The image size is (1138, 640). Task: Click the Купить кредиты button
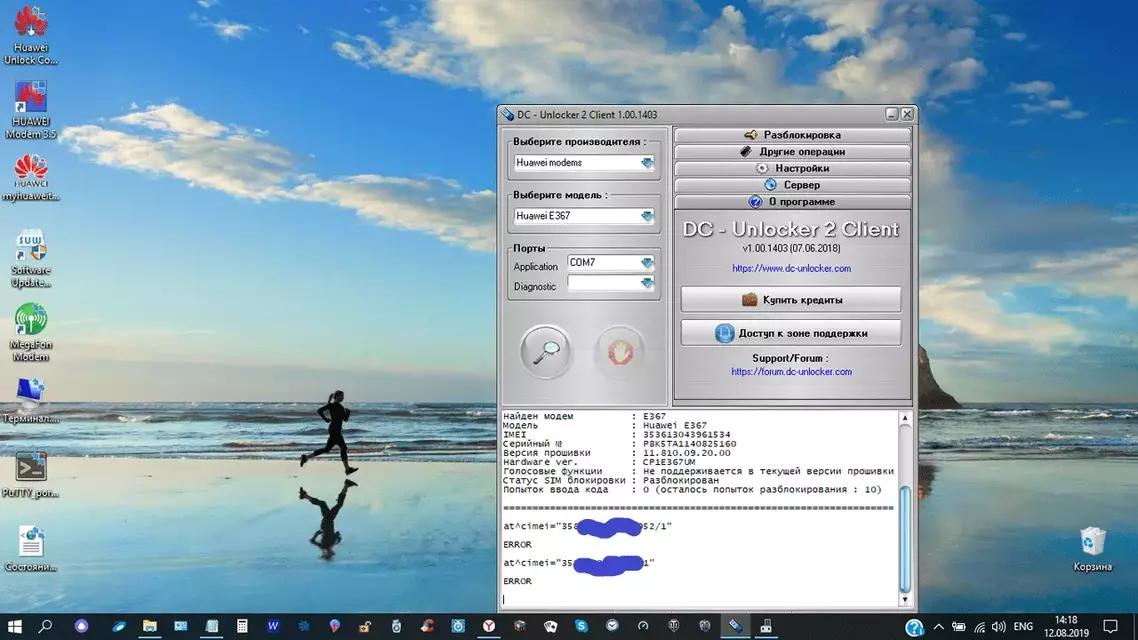(791, 300)
